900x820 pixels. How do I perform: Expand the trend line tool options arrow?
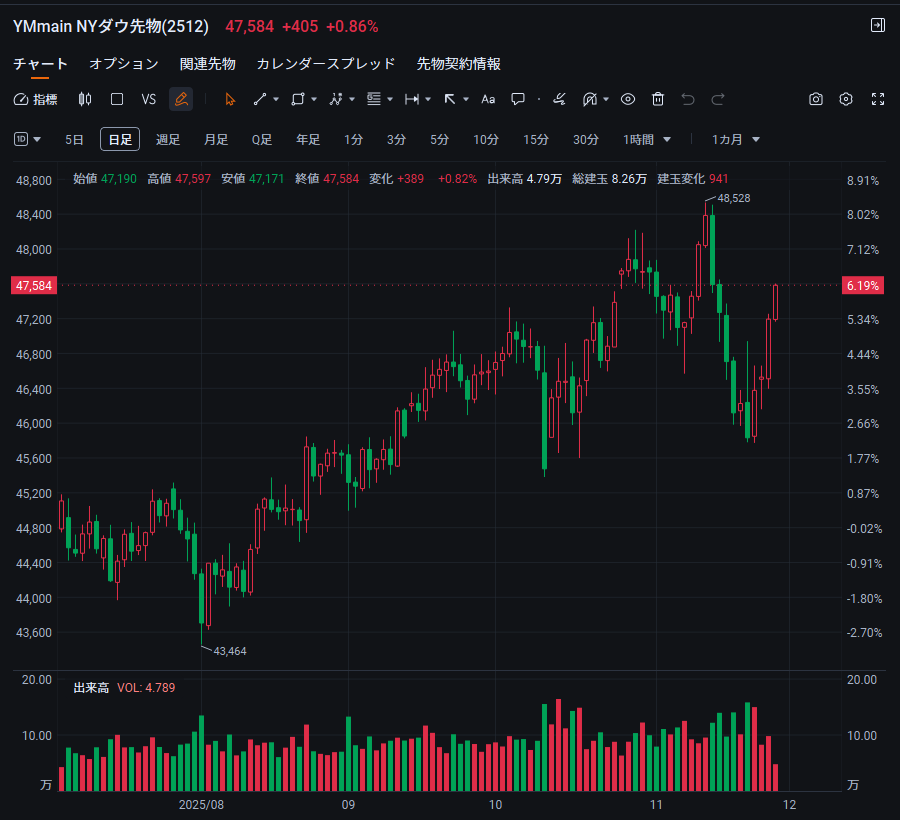pos(275,99)
